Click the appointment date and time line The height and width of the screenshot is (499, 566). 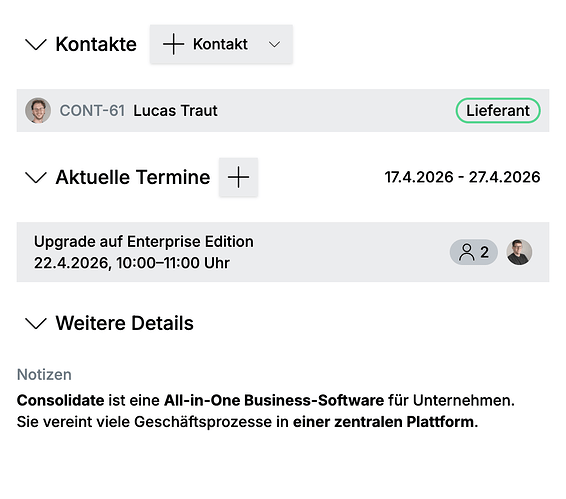(x=132, y=263)
